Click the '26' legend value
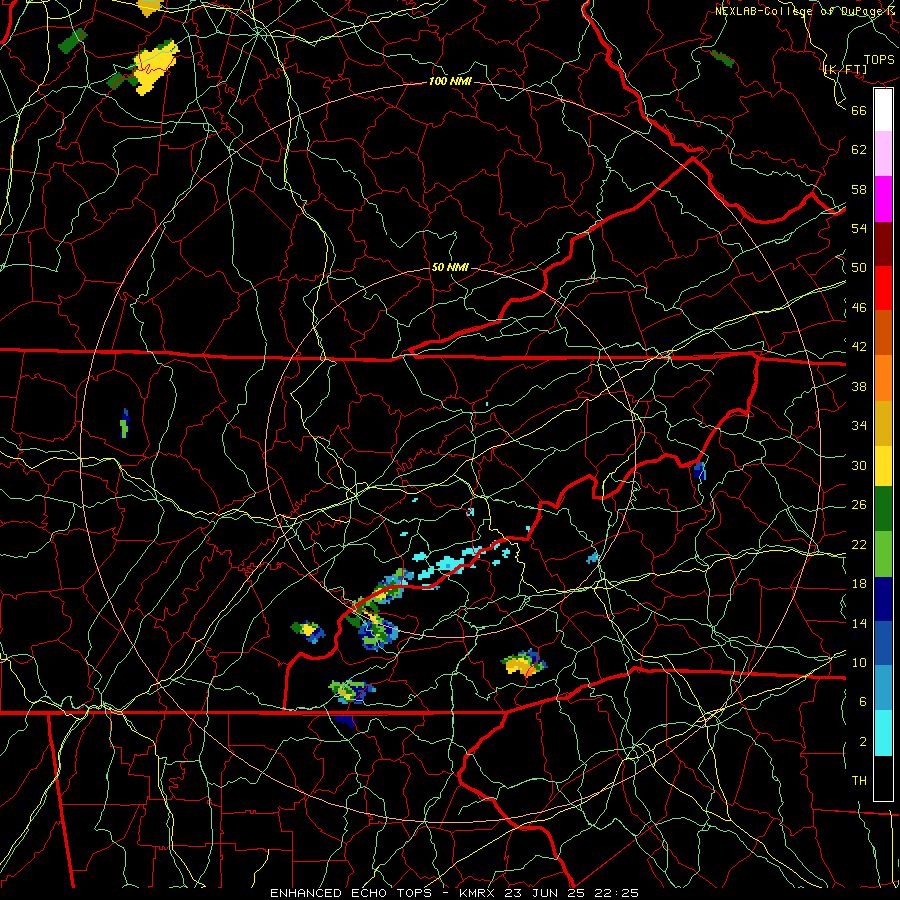This screenshot has height=900, width=900. (x=859, y=505)
